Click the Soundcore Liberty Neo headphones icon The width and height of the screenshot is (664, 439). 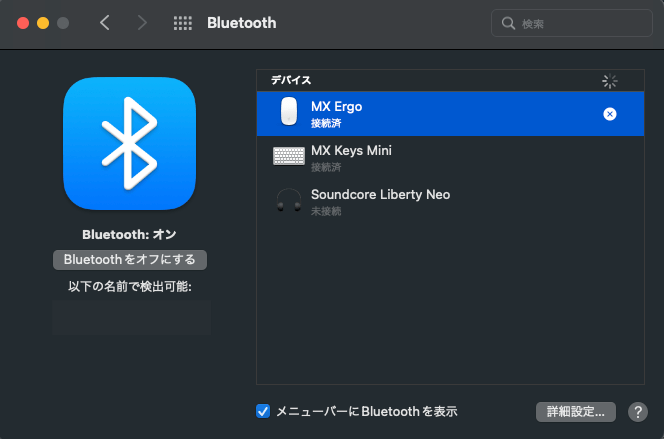(x=289, y=200)
